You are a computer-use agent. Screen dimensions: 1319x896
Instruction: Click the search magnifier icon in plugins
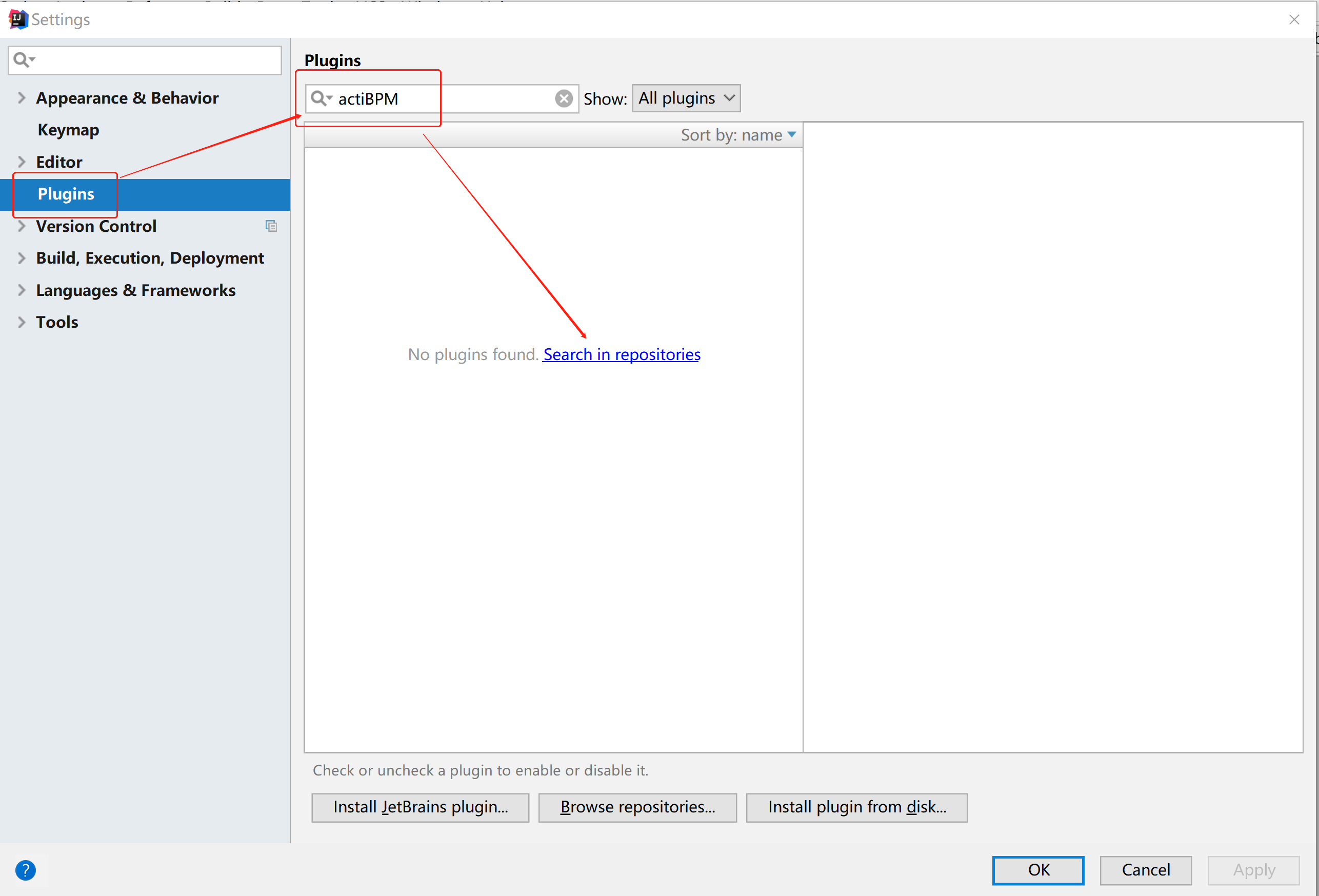pyautogui.click(x=320, y=97)
